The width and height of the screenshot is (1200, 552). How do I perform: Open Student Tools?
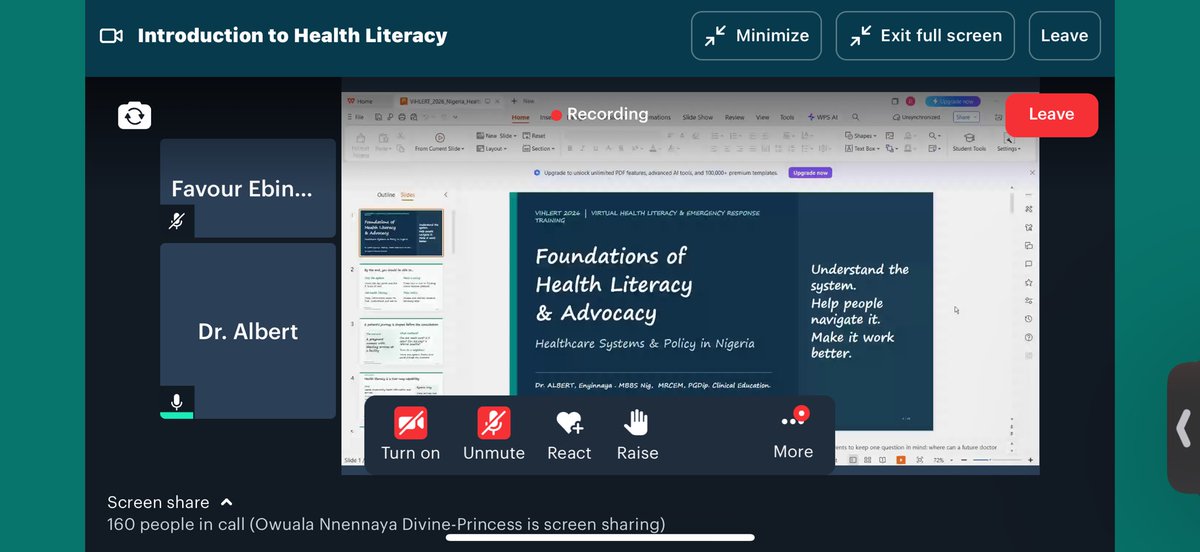pyautogui.click(x=968, y=142)
